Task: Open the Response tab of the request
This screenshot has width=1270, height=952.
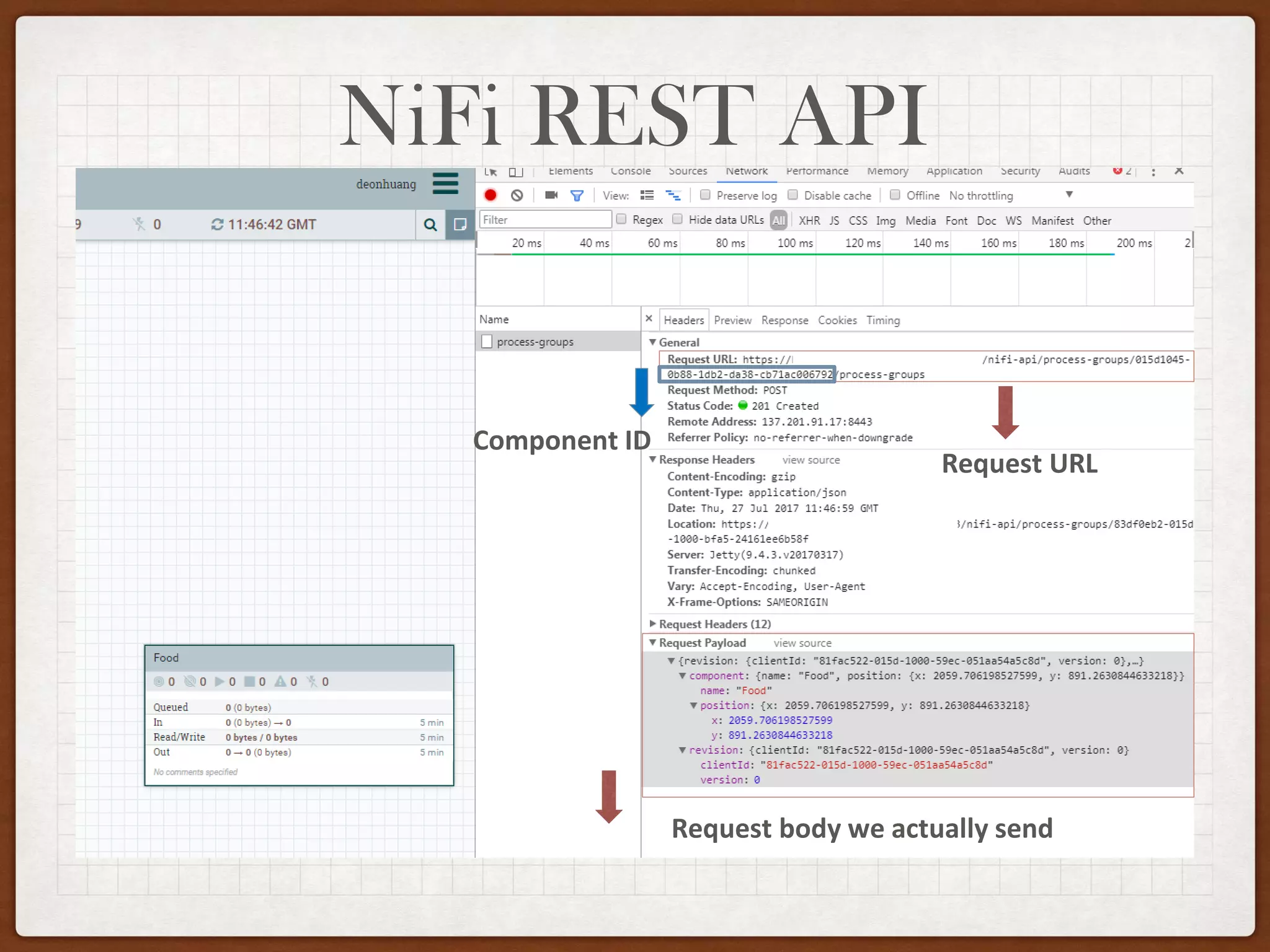Action: click(785, 320)
